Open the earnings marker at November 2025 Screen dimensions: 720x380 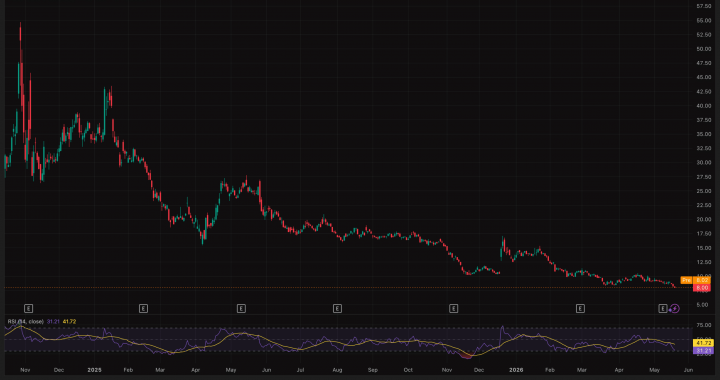[x=454, y=309]
